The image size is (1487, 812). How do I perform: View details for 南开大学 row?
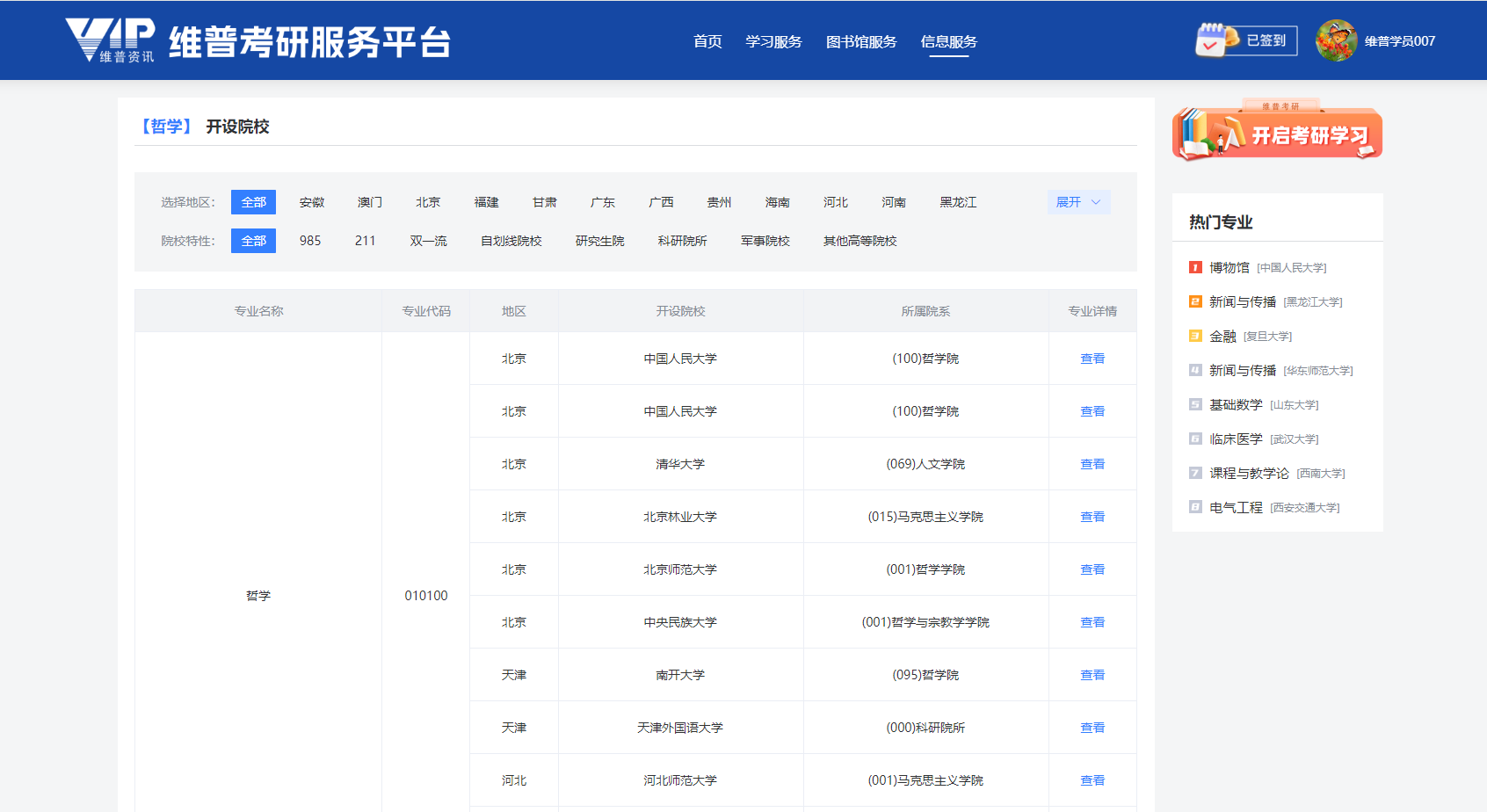point(1092,675)
